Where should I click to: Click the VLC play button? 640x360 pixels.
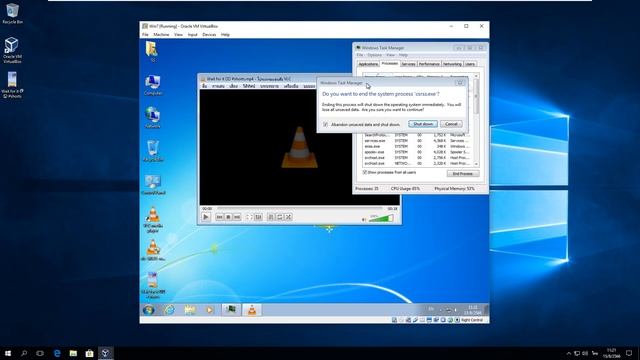pyautogui.click(x=206, y=217)
